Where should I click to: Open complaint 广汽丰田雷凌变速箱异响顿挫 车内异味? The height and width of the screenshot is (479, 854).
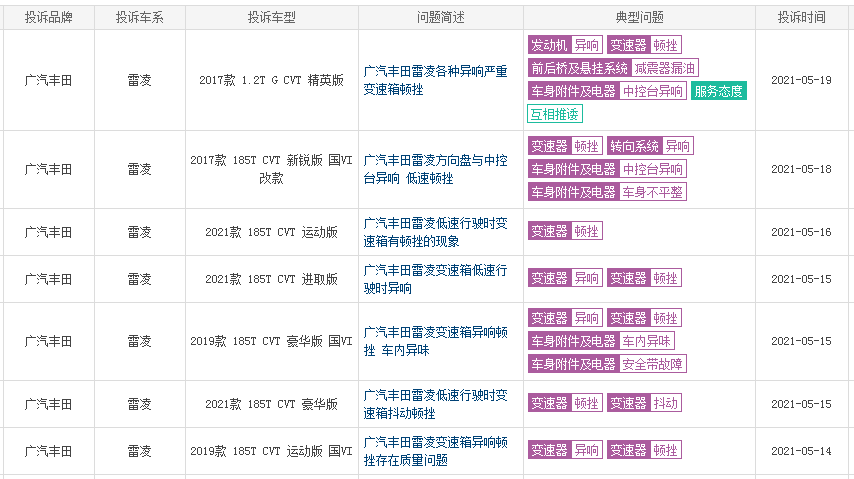435,341
